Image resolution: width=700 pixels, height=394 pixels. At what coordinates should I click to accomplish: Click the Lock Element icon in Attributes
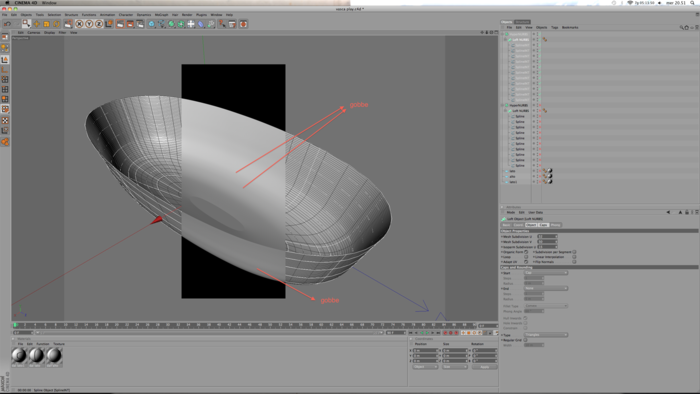coord(687,212)
